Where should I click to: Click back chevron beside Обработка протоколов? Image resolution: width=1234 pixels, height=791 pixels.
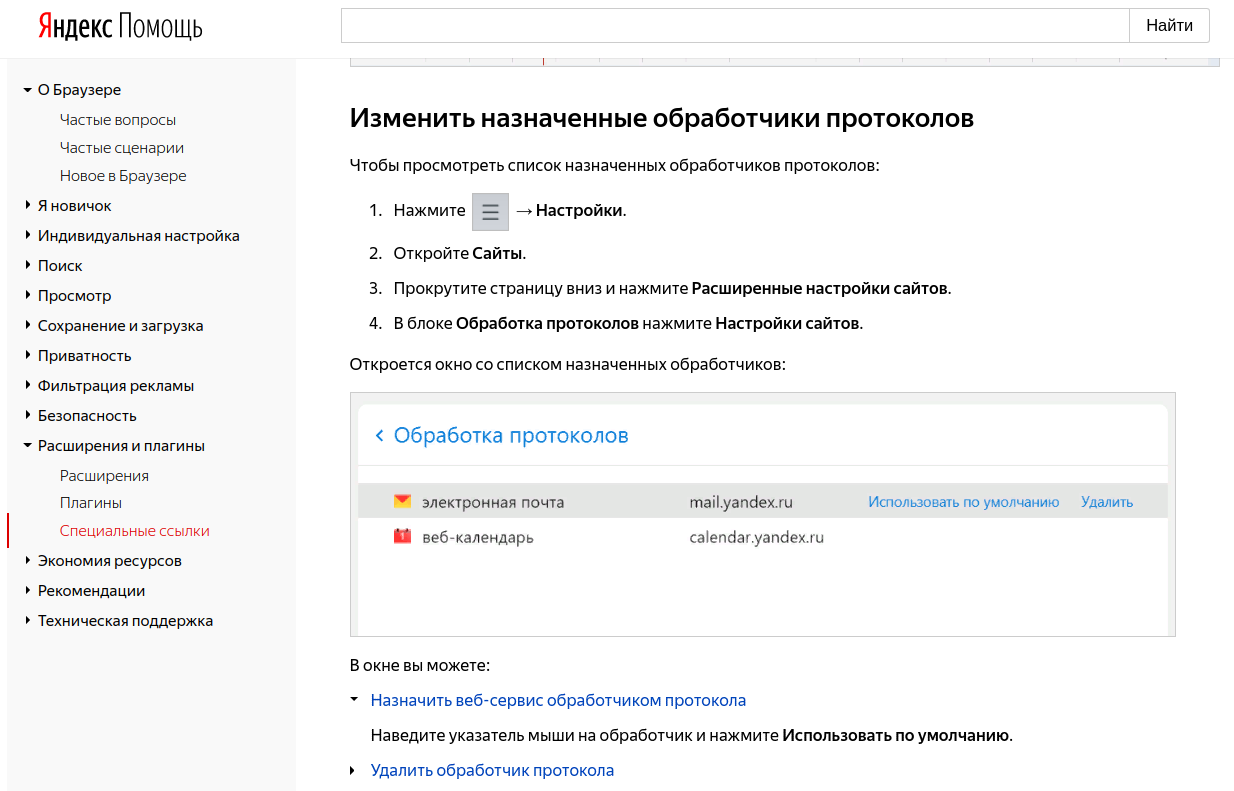click(379, 436)
